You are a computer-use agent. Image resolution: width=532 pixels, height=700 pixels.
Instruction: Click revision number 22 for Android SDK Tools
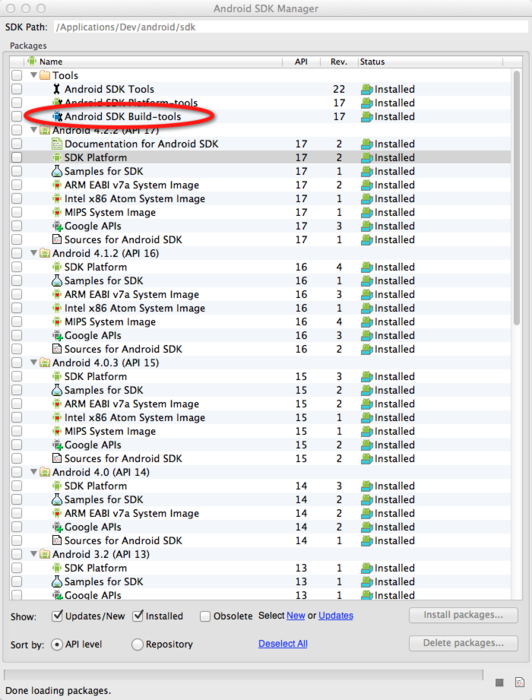tap(339, 89)
